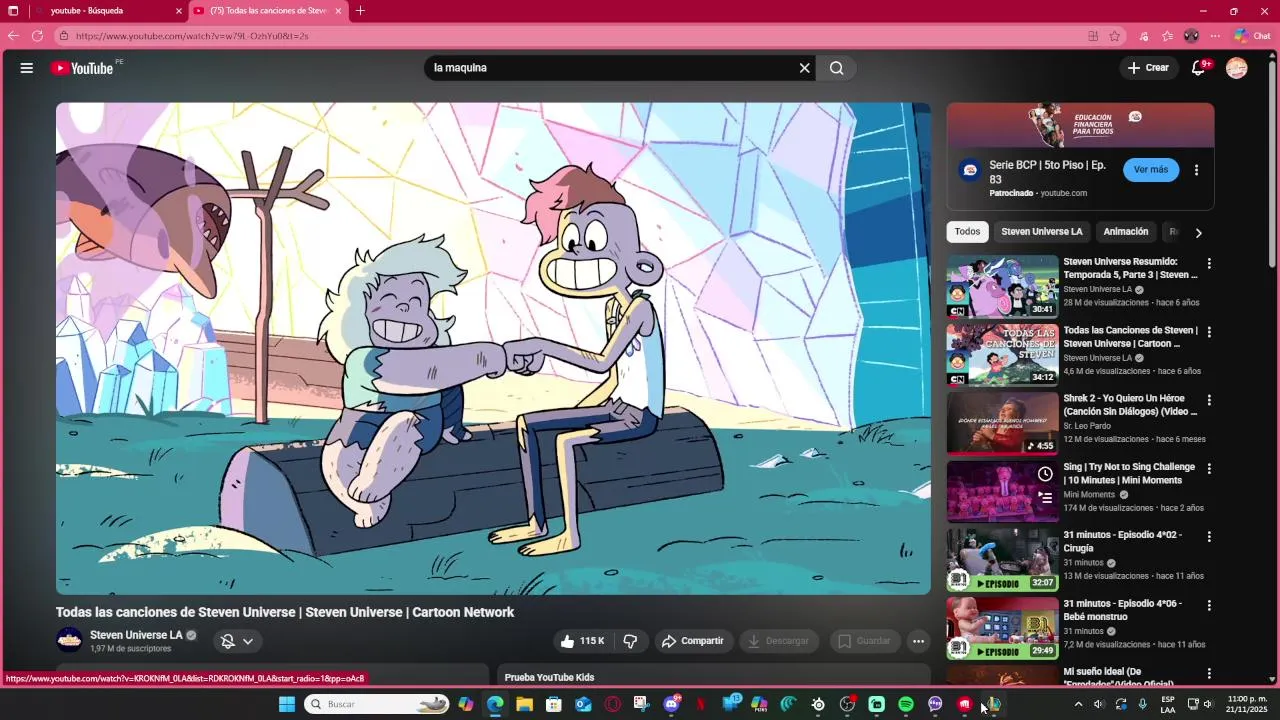Select the Animación filter chip

pyautogui.click(x=1126, y=232)
